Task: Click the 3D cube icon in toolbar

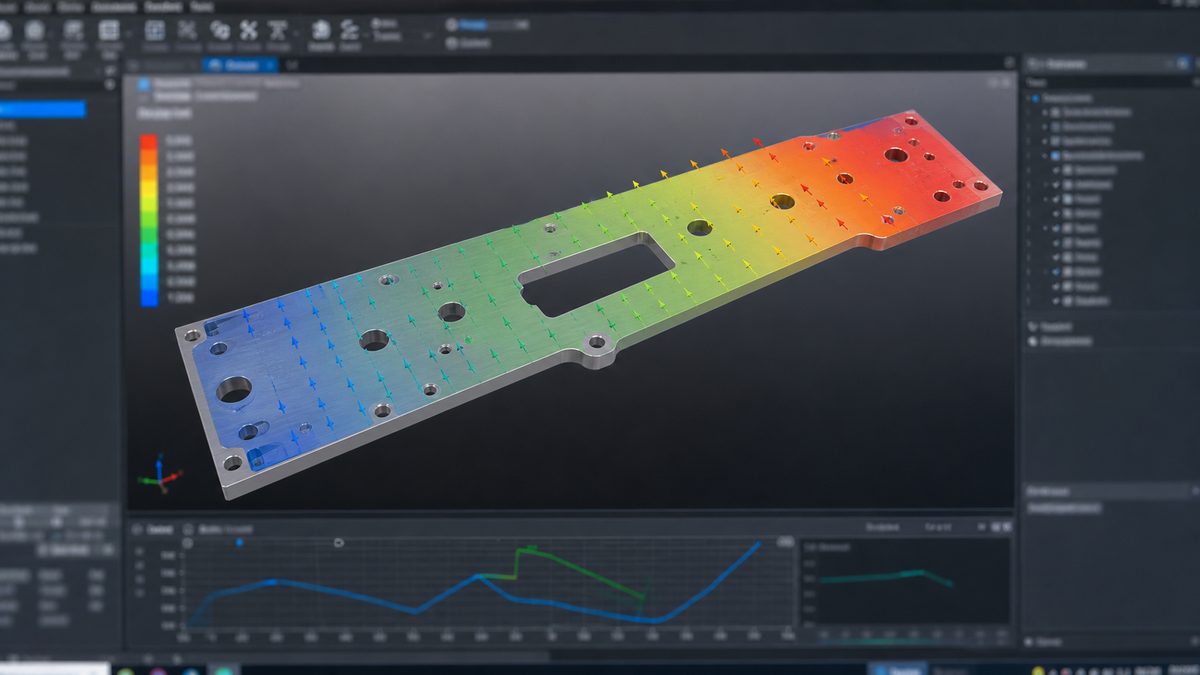Action: pos(321,29)
